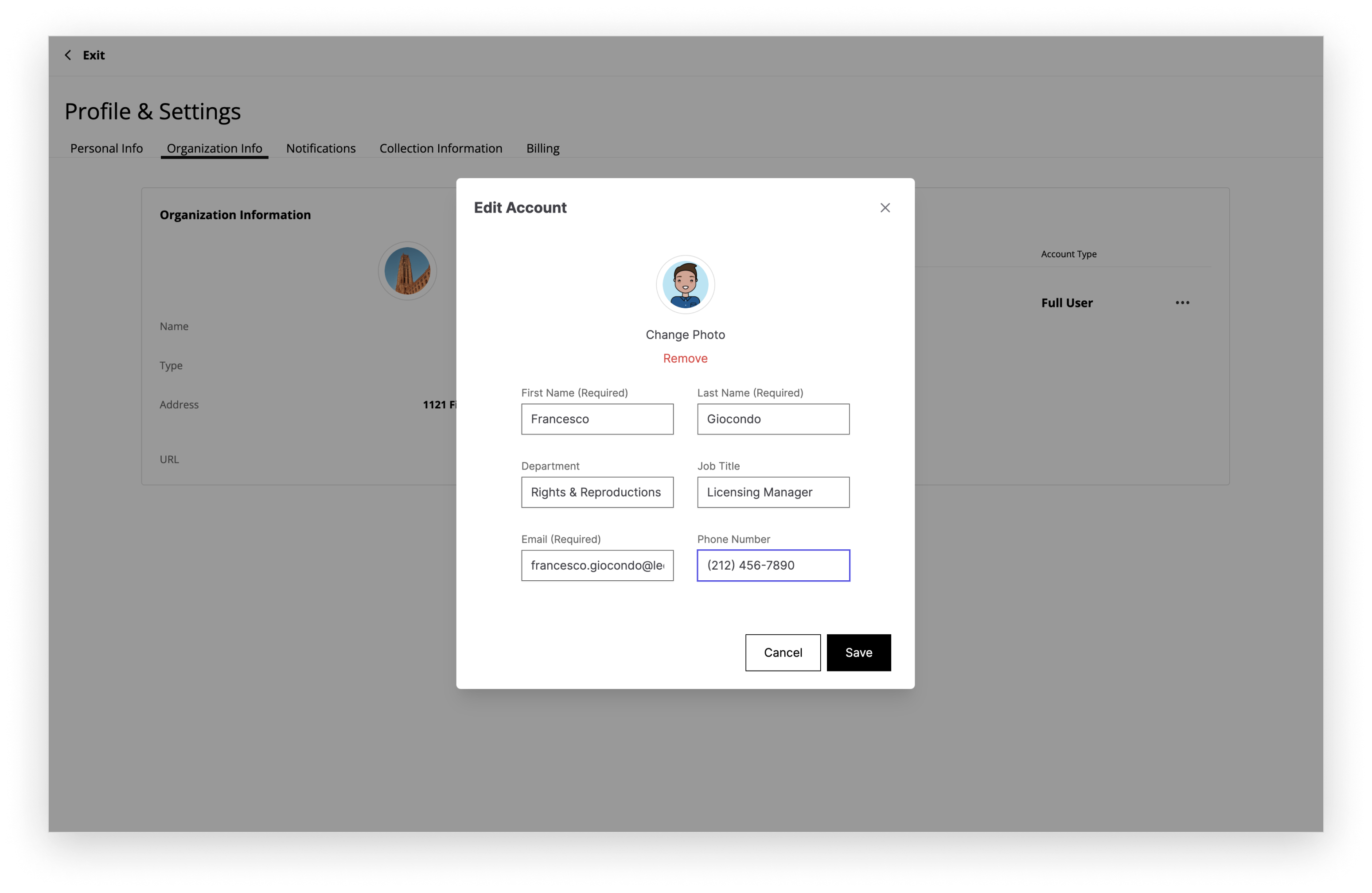Cancel editing the account
The height and width of the screenshot is (893, 1372).
(783, 652)
